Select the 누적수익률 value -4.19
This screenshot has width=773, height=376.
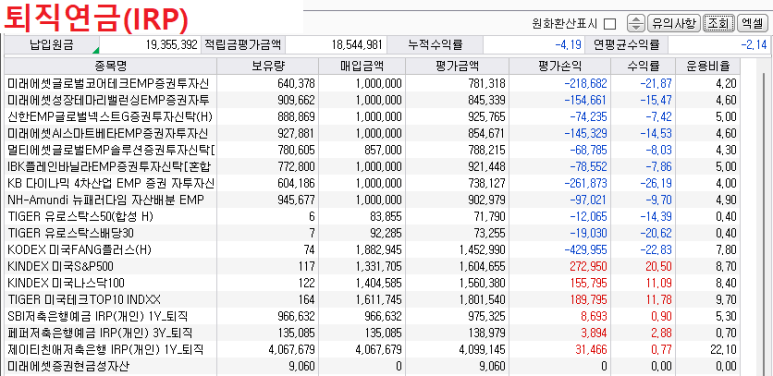coord(568,45)
